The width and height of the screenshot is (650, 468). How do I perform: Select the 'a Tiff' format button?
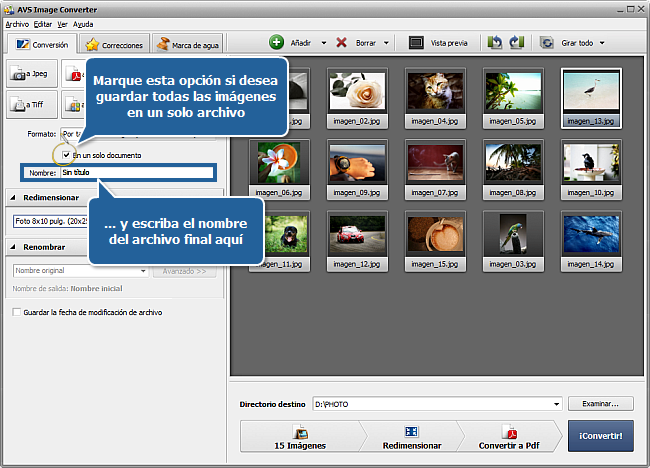click(31, 103)
